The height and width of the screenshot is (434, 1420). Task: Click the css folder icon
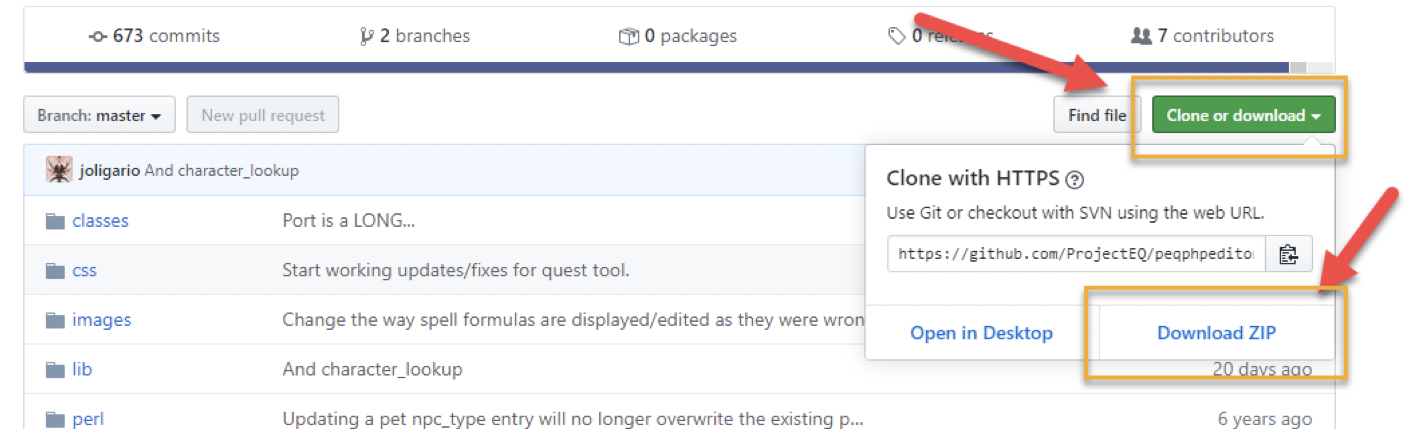click(55, 271)
